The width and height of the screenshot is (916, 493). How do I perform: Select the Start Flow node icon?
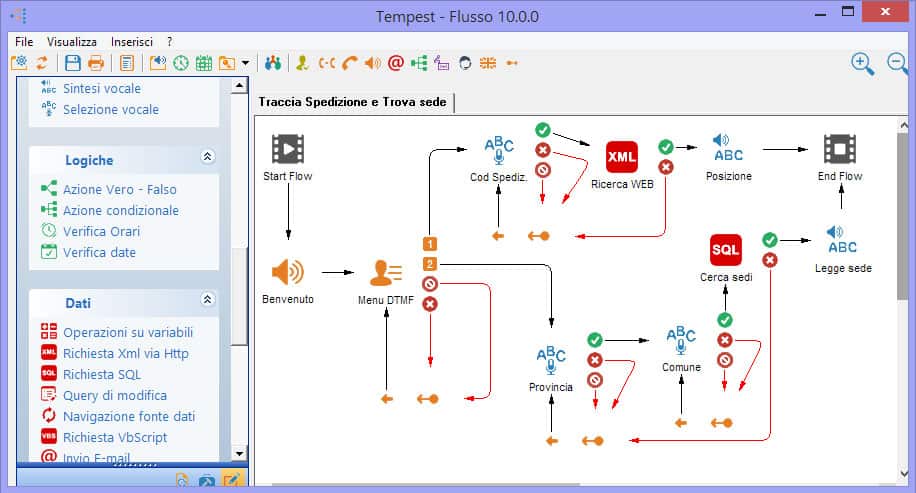[288, 150]
